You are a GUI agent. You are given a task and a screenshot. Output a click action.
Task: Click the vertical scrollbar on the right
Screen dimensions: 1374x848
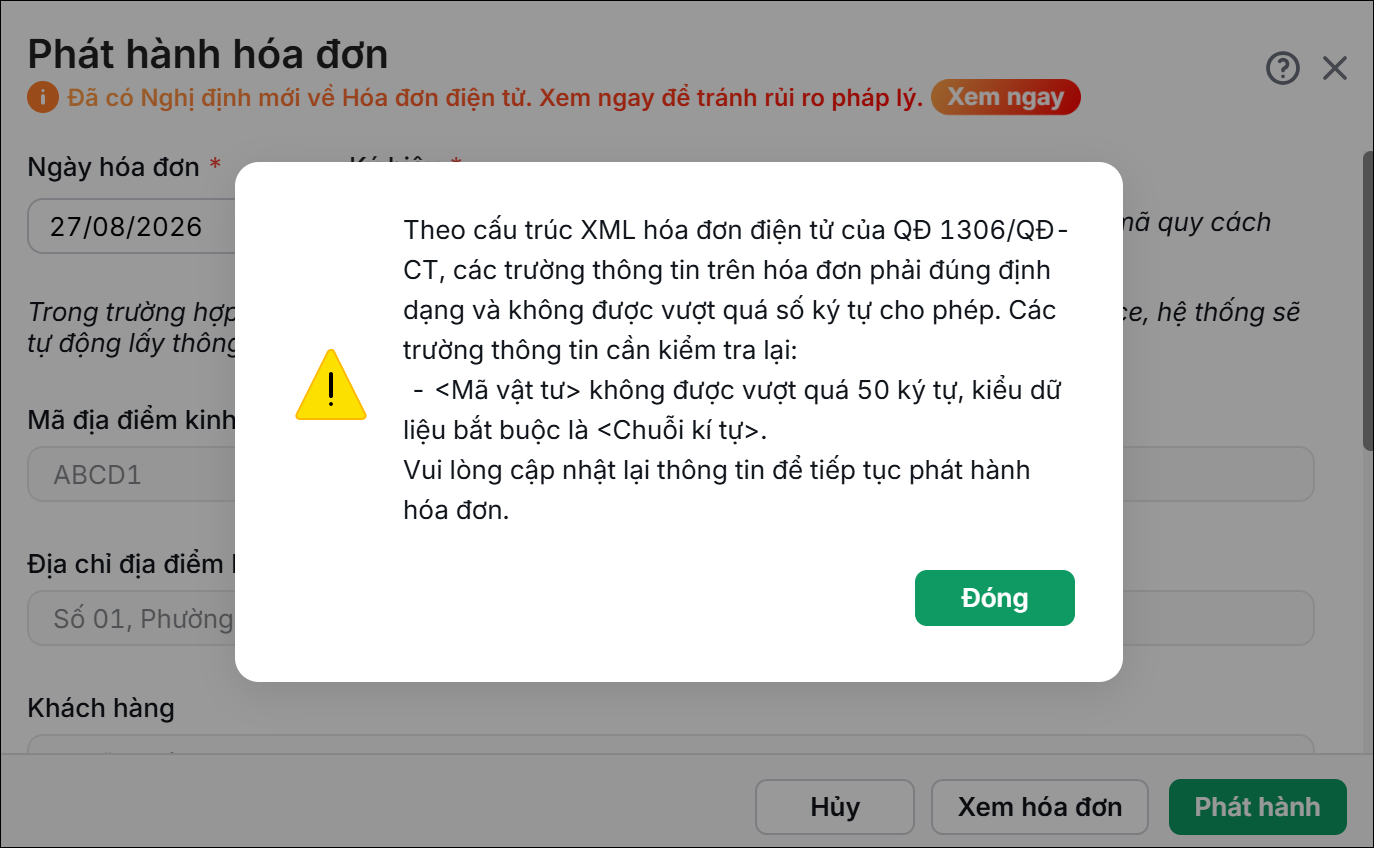pos(1368,300)
